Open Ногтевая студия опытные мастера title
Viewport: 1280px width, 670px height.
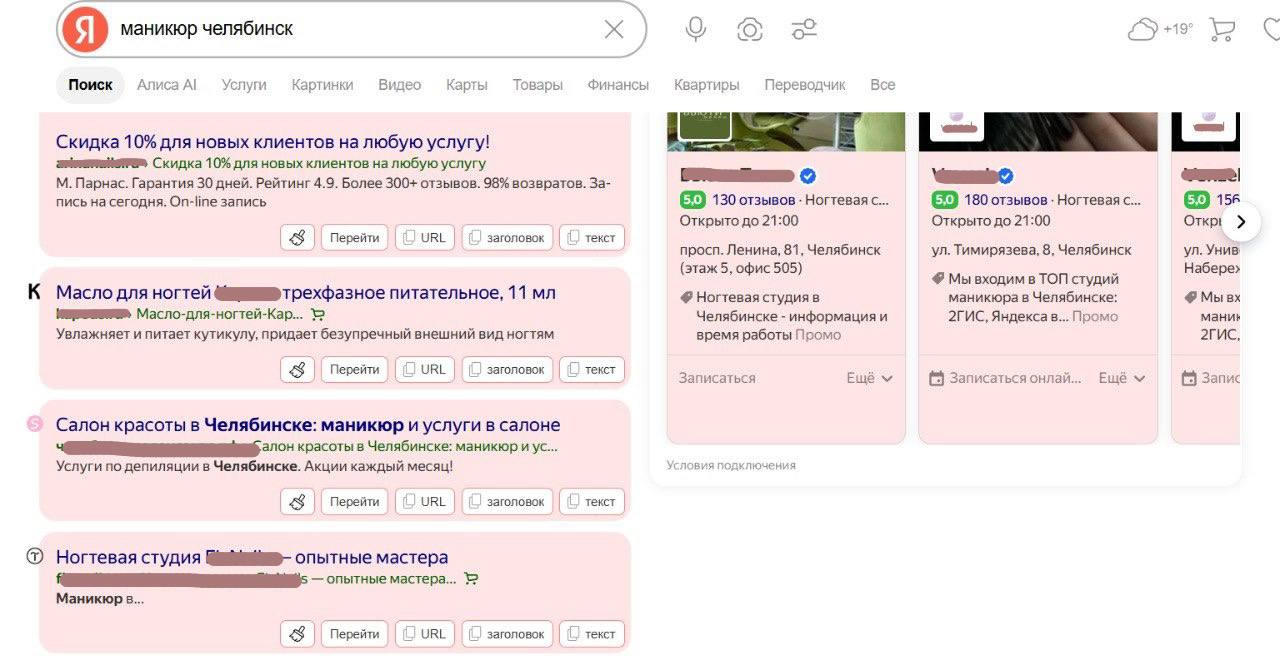coord(252,557)
